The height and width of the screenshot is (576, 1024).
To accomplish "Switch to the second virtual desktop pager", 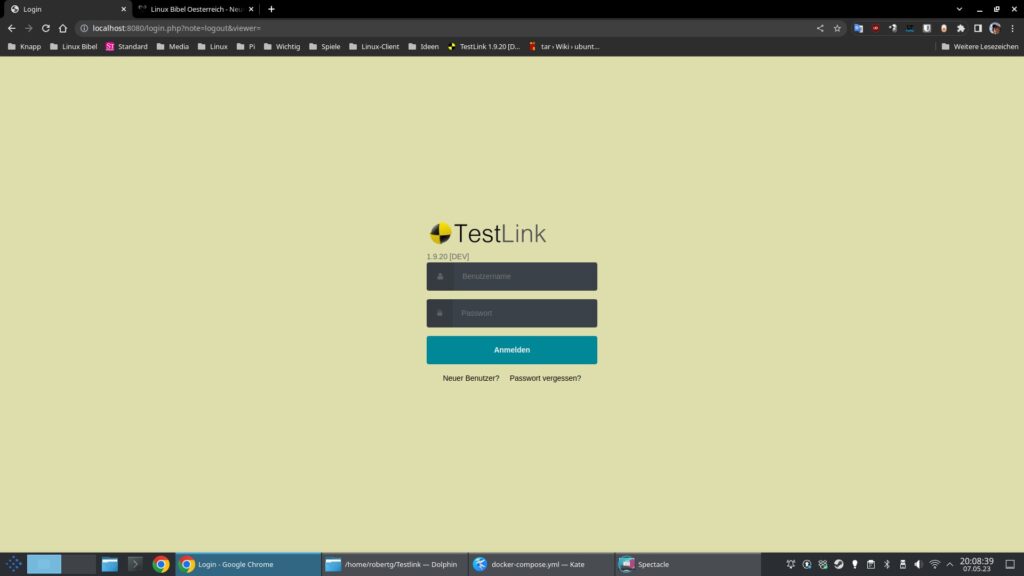I will click(79, 564).
